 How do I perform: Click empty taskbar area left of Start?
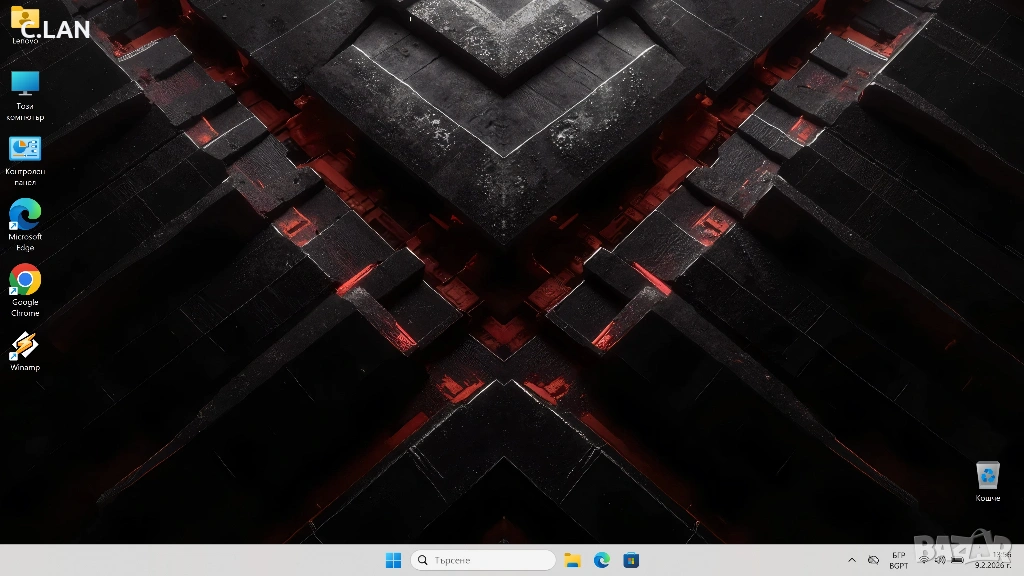pyautogui.click(x=200, y=560)
